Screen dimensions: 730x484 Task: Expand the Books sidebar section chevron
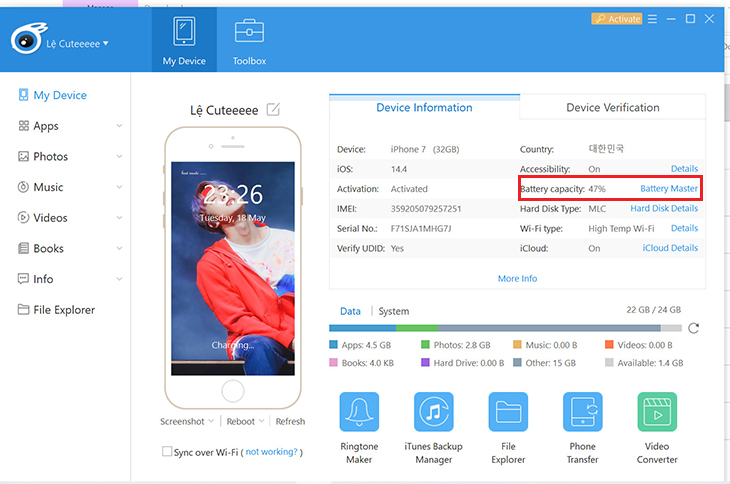pyautogui.click(x=119, y=248)
